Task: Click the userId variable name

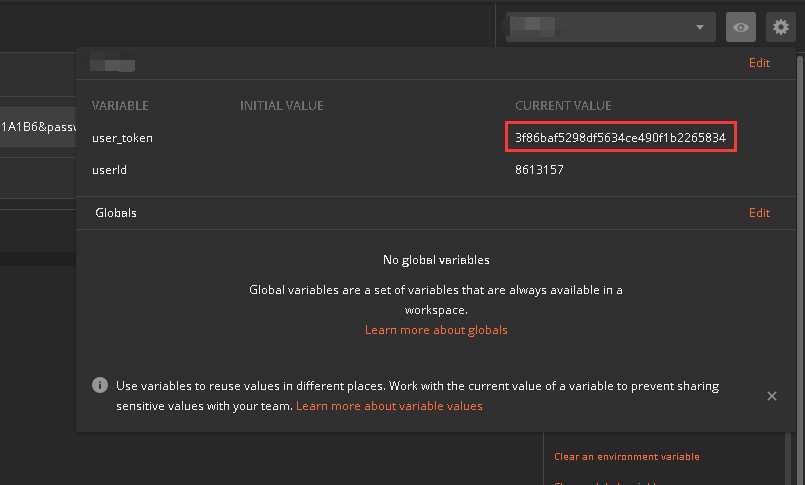Action: pos(109,170)
